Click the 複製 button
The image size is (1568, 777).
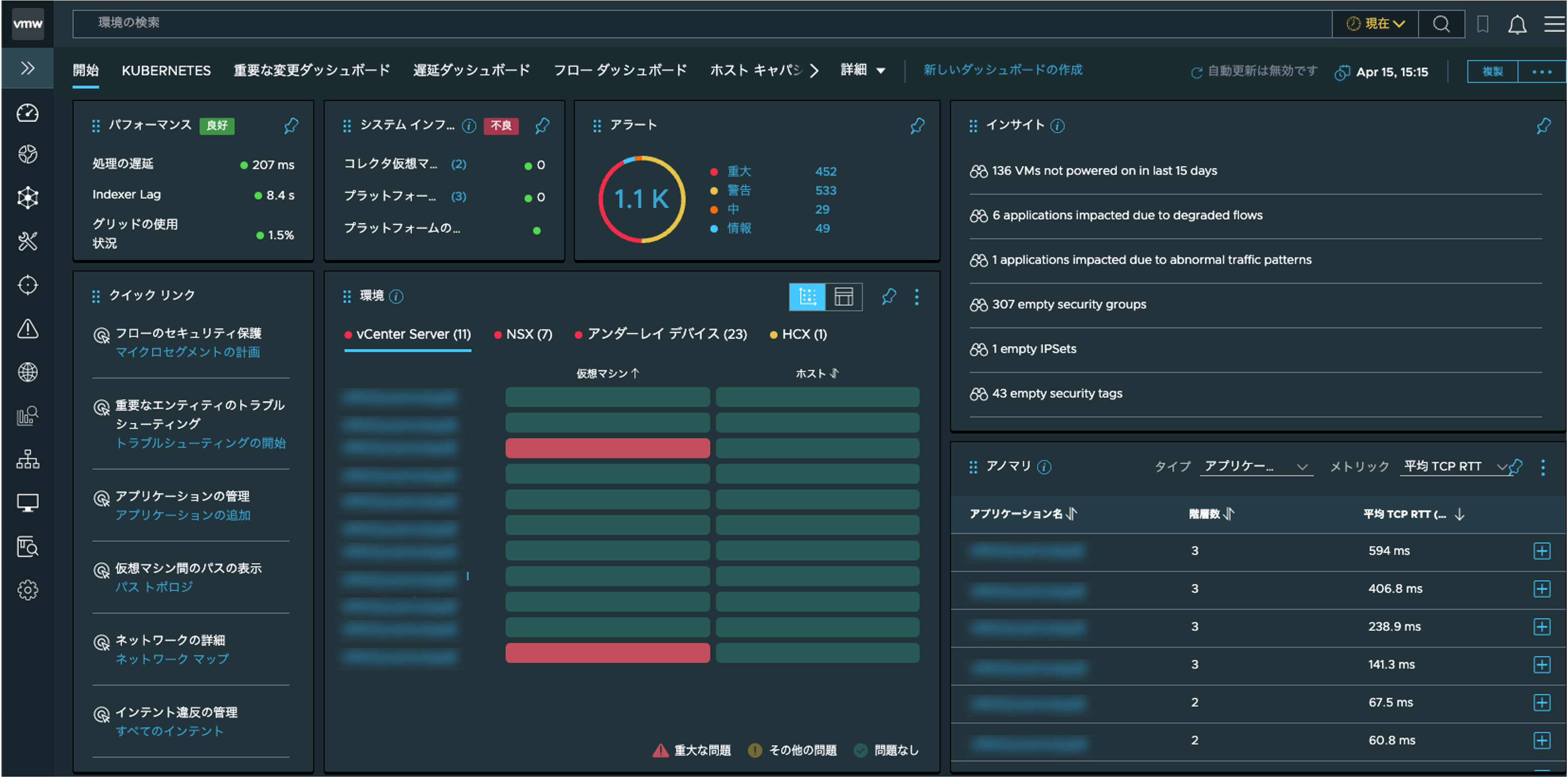(x=1492, y=71)
